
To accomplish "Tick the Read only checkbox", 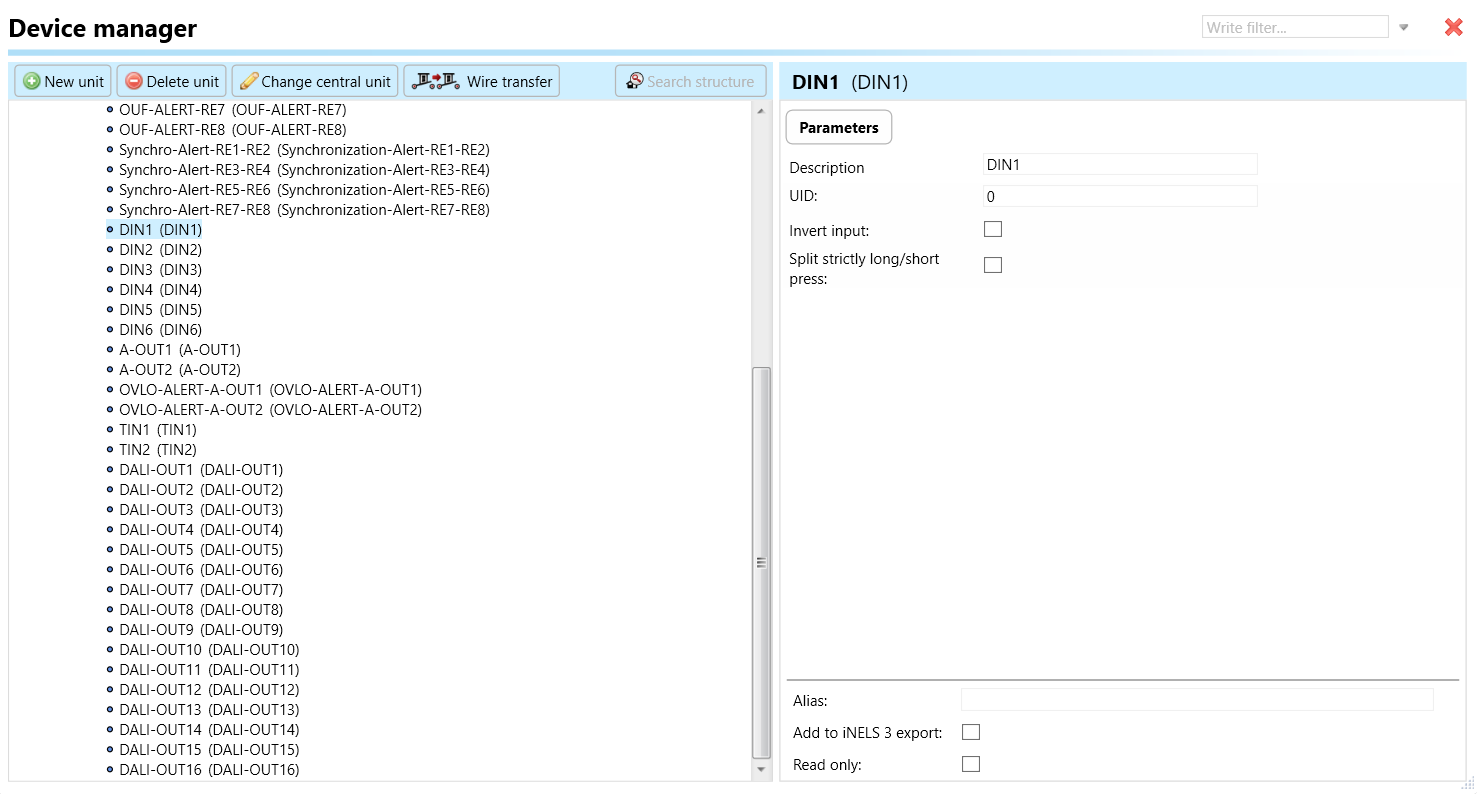I will point(970,765).
